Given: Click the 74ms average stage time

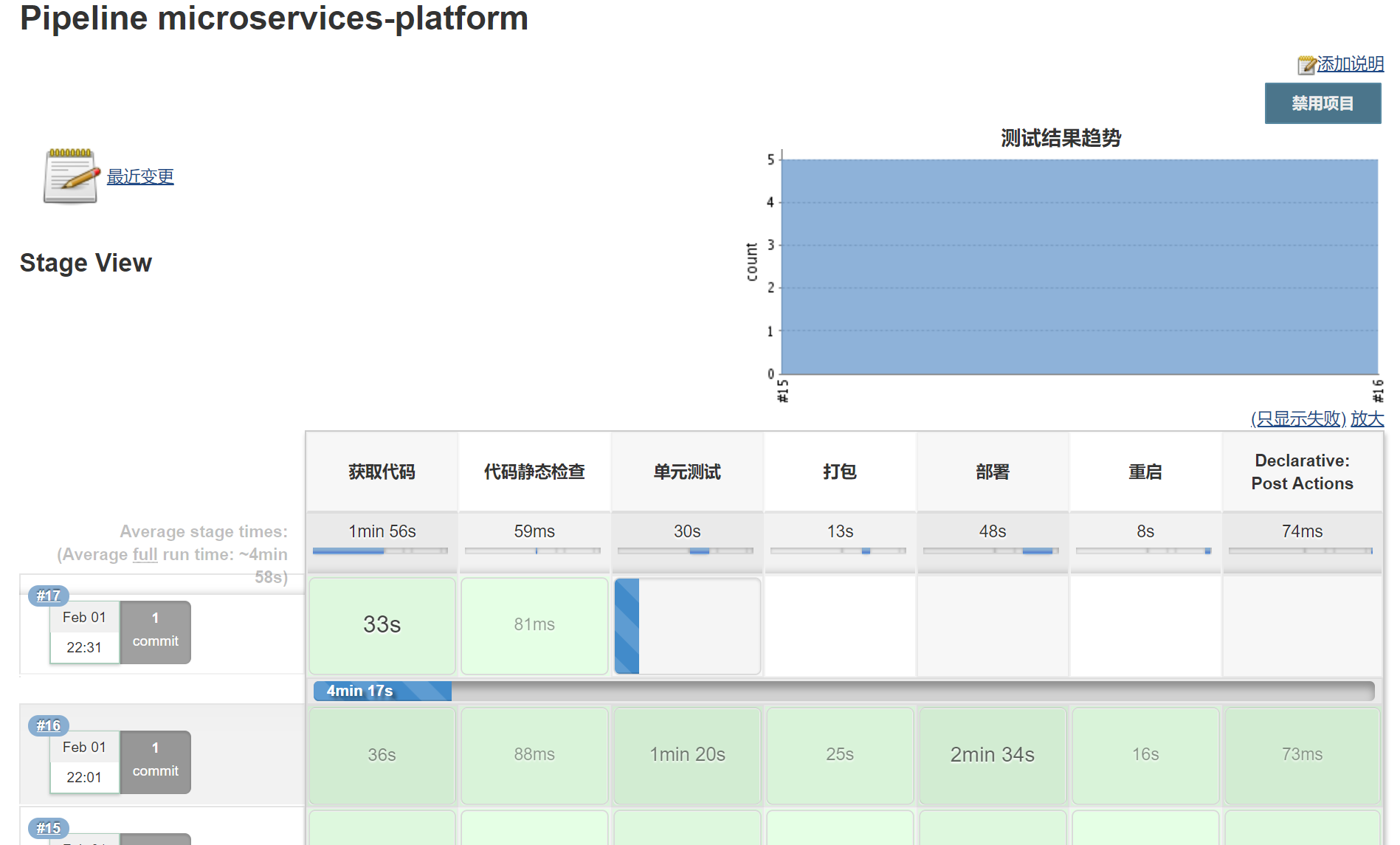Looking at the screenshot, I should 1303,531.
